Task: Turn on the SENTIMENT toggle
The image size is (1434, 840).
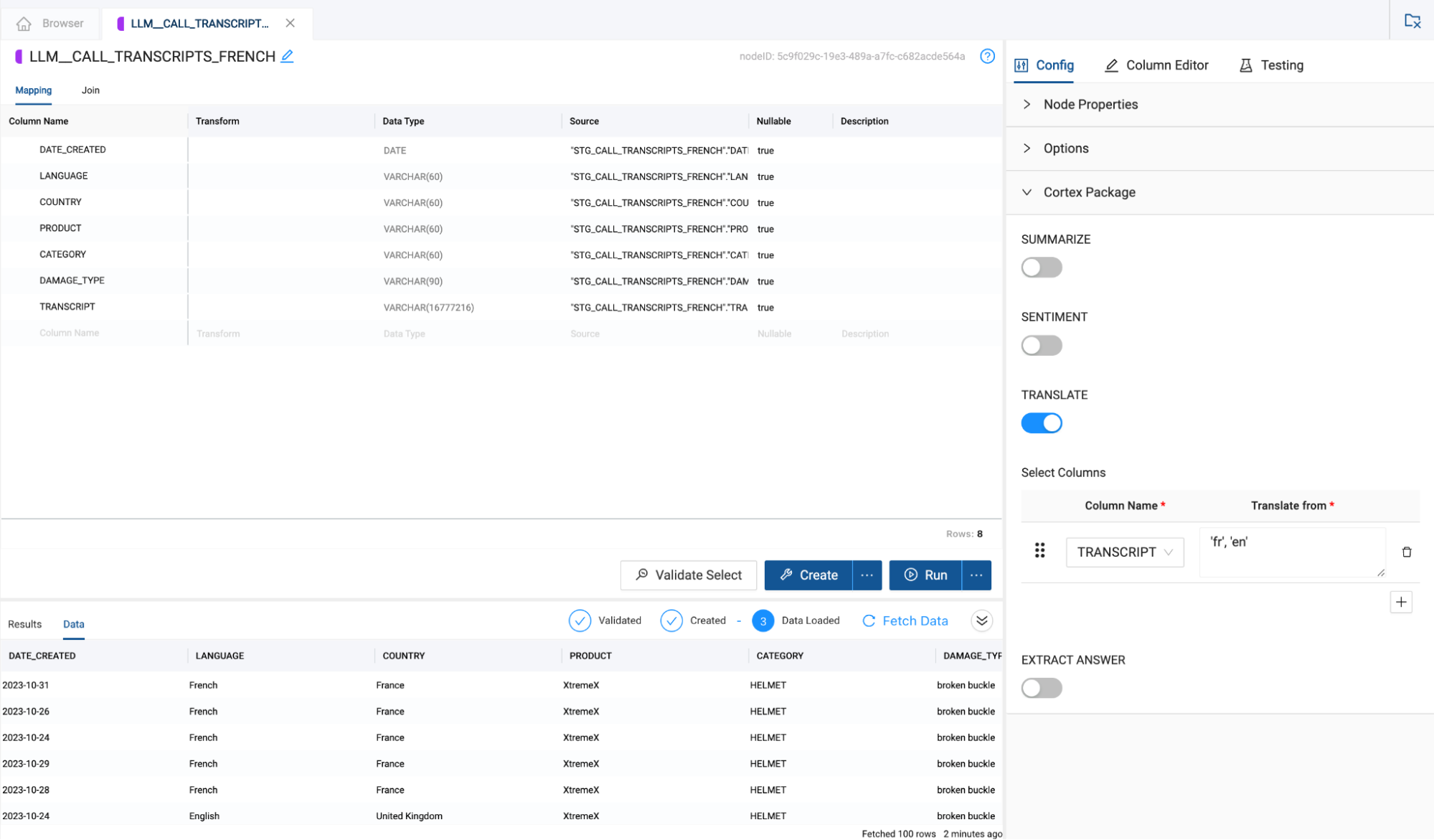Action: click(1041, 346)
